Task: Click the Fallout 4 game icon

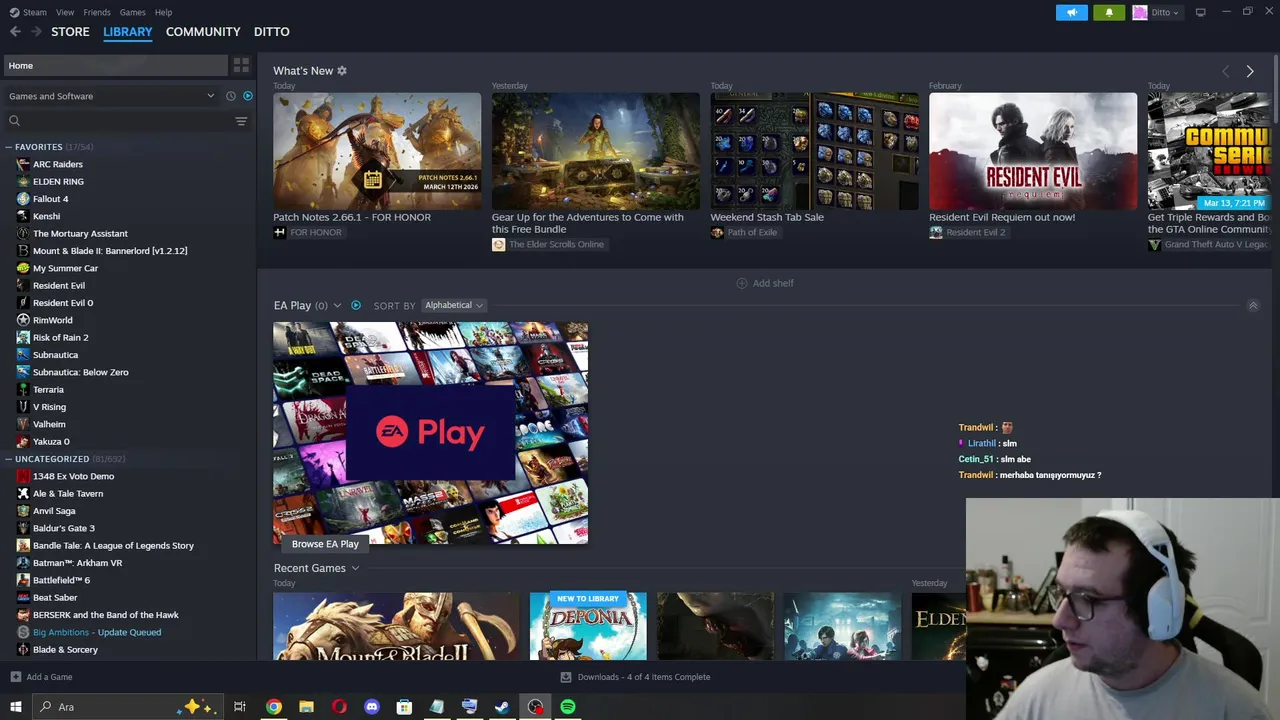Action: 23,199
